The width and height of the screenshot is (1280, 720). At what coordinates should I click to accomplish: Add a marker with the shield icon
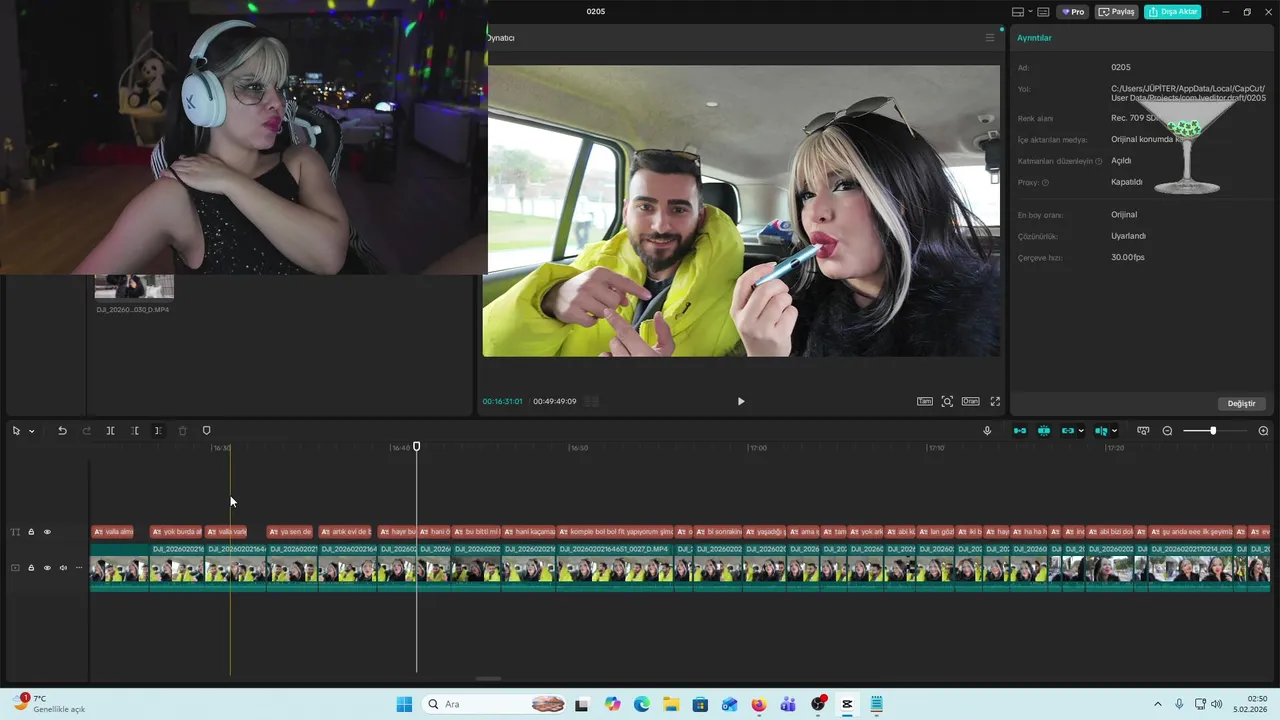207,431
